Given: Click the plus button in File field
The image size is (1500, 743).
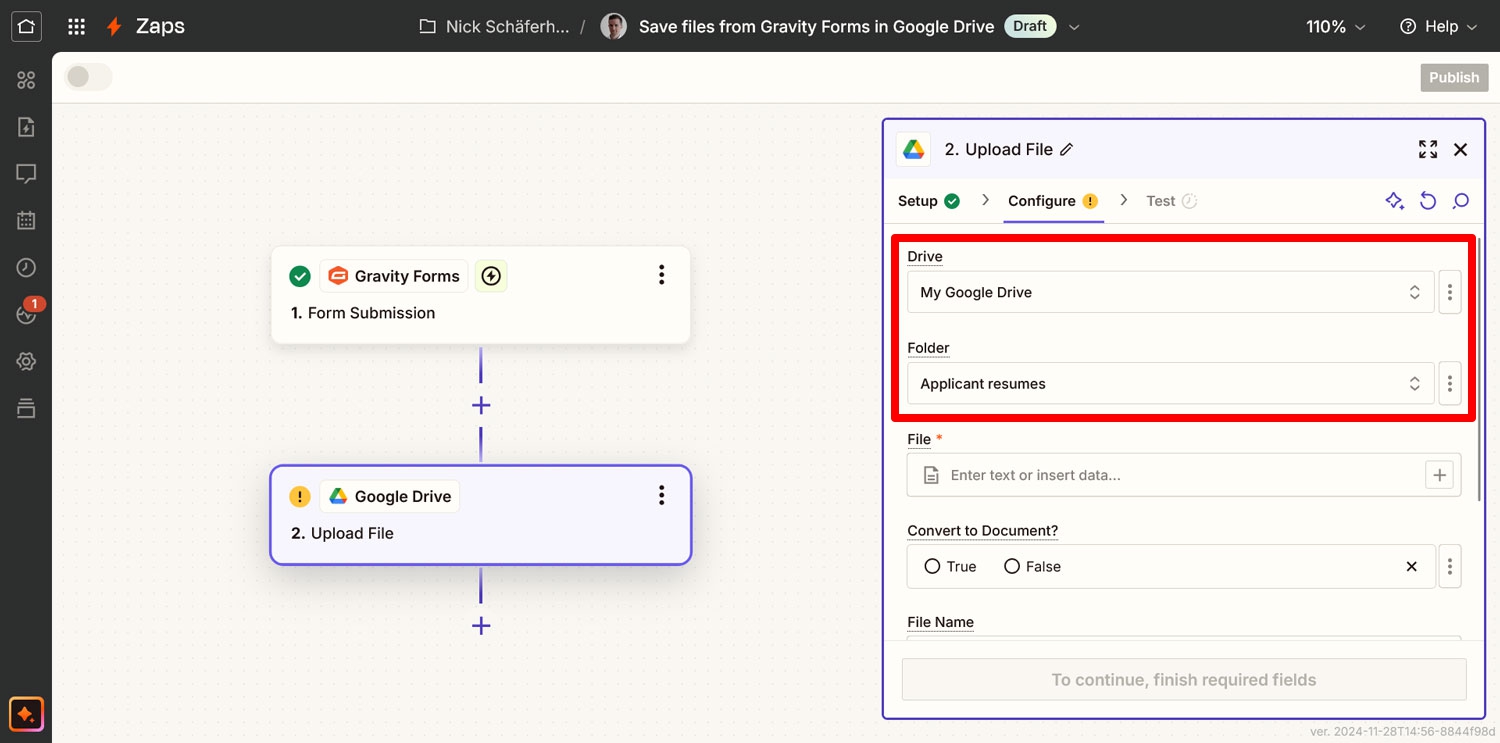Looking at the screenshot, I should tap(1439, 475).
